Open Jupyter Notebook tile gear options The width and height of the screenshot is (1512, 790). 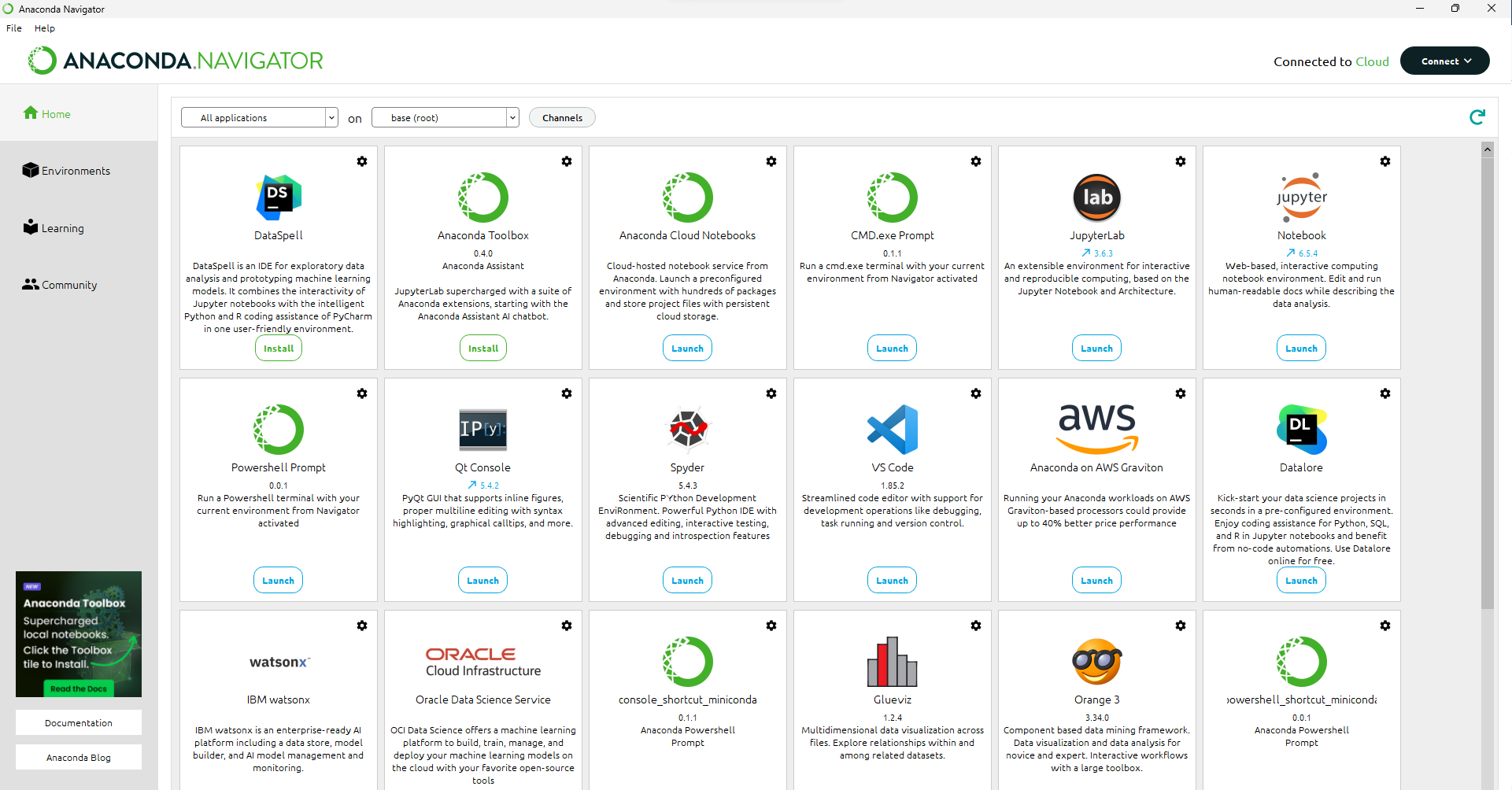1385,161
